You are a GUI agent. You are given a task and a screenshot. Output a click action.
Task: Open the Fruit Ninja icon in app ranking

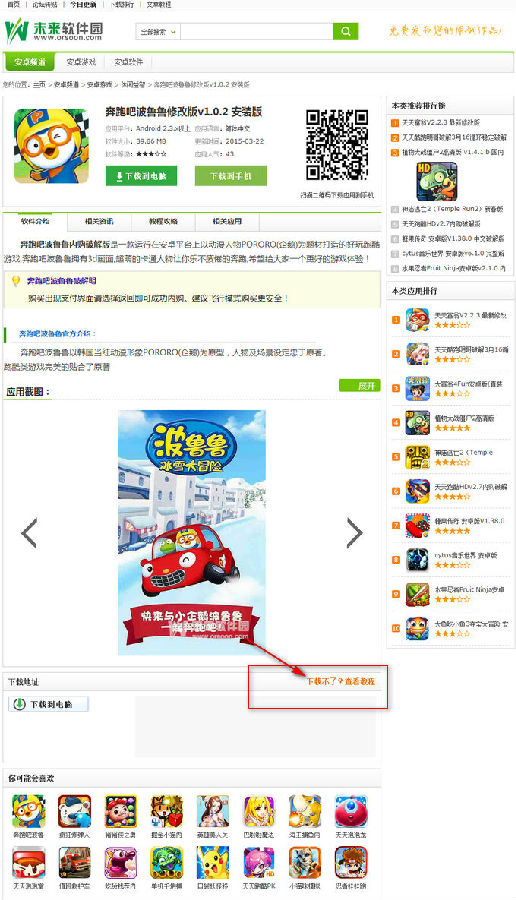point(417,595)
